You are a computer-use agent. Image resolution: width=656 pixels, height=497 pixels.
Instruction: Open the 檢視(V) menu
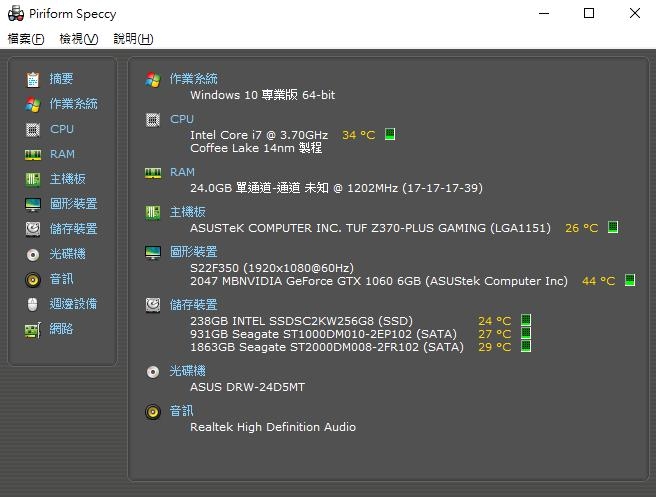[x=79, y=39]
